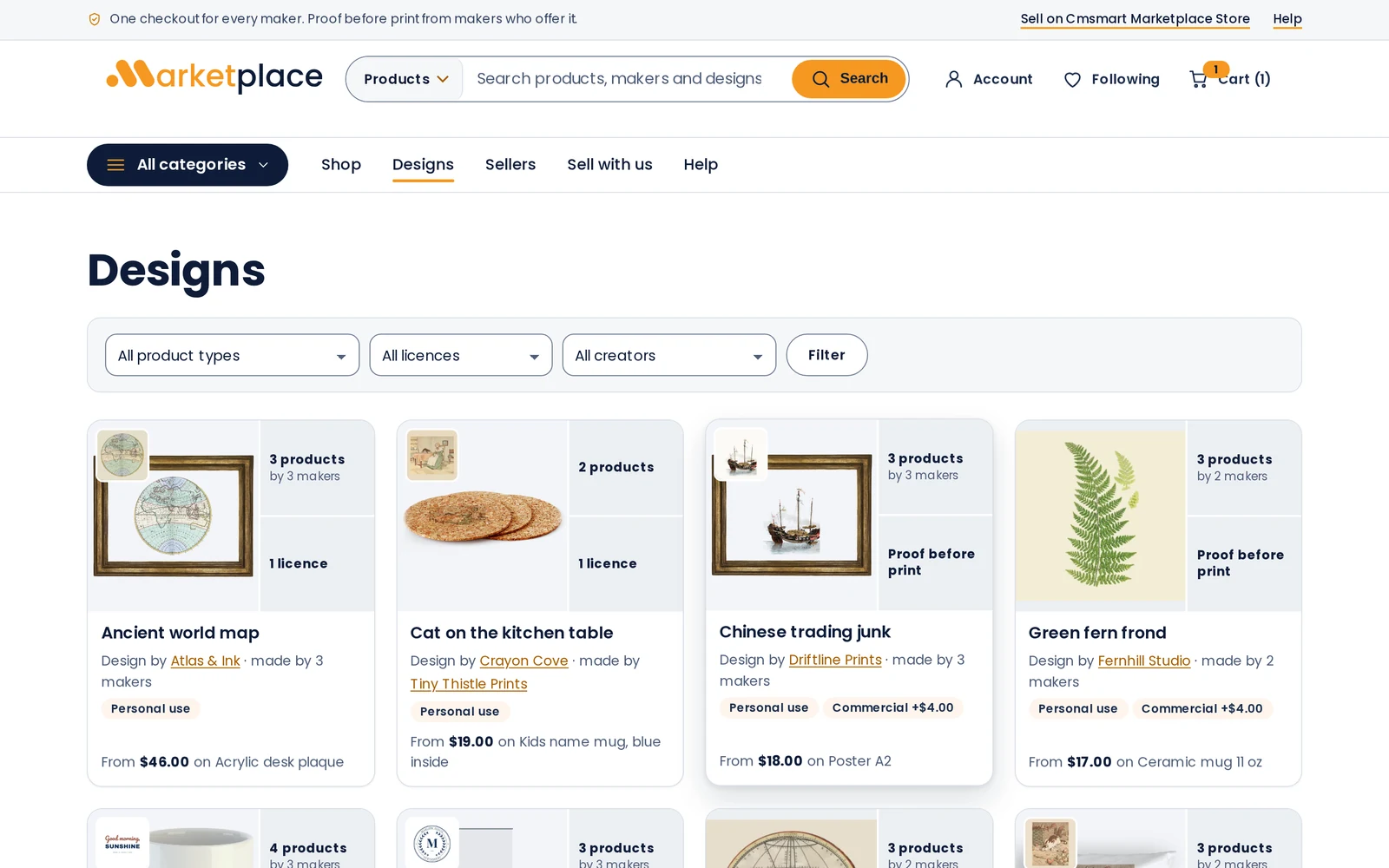Click the Ancient world map small design thumbnail

point(122,455)
